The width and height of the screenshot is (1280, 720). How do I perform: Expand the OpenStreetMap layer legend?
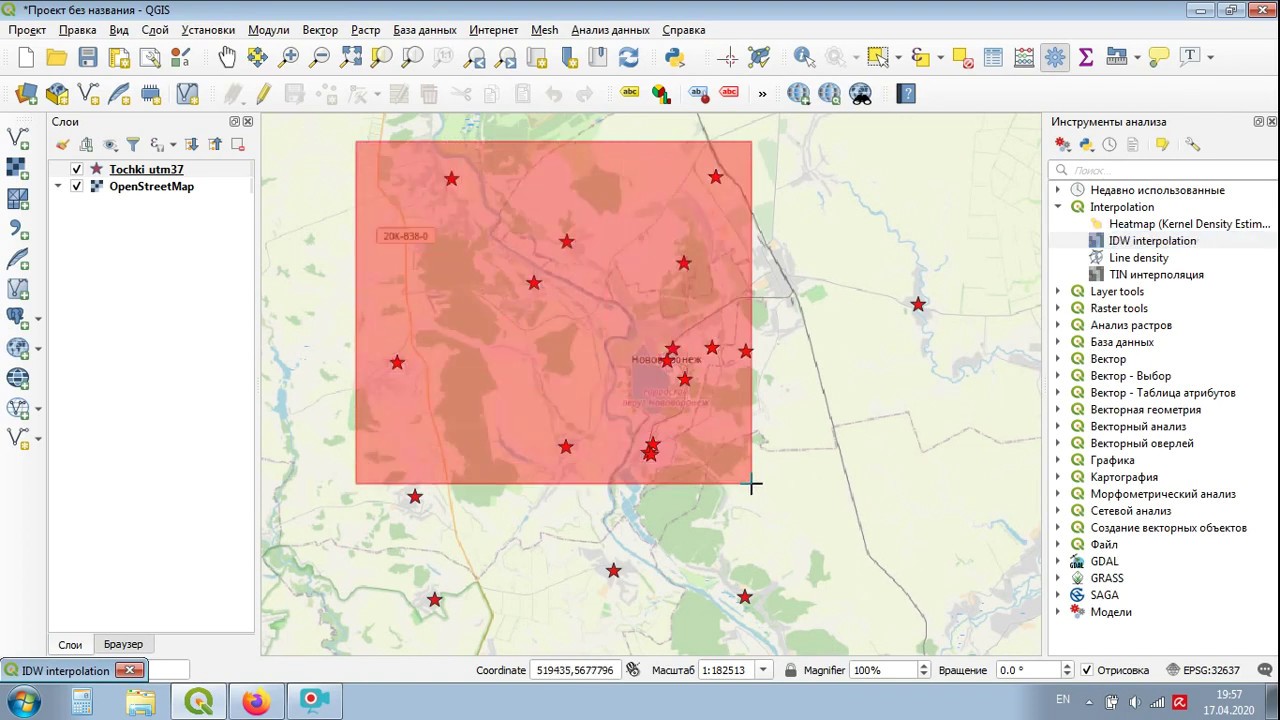pos(58,186)
